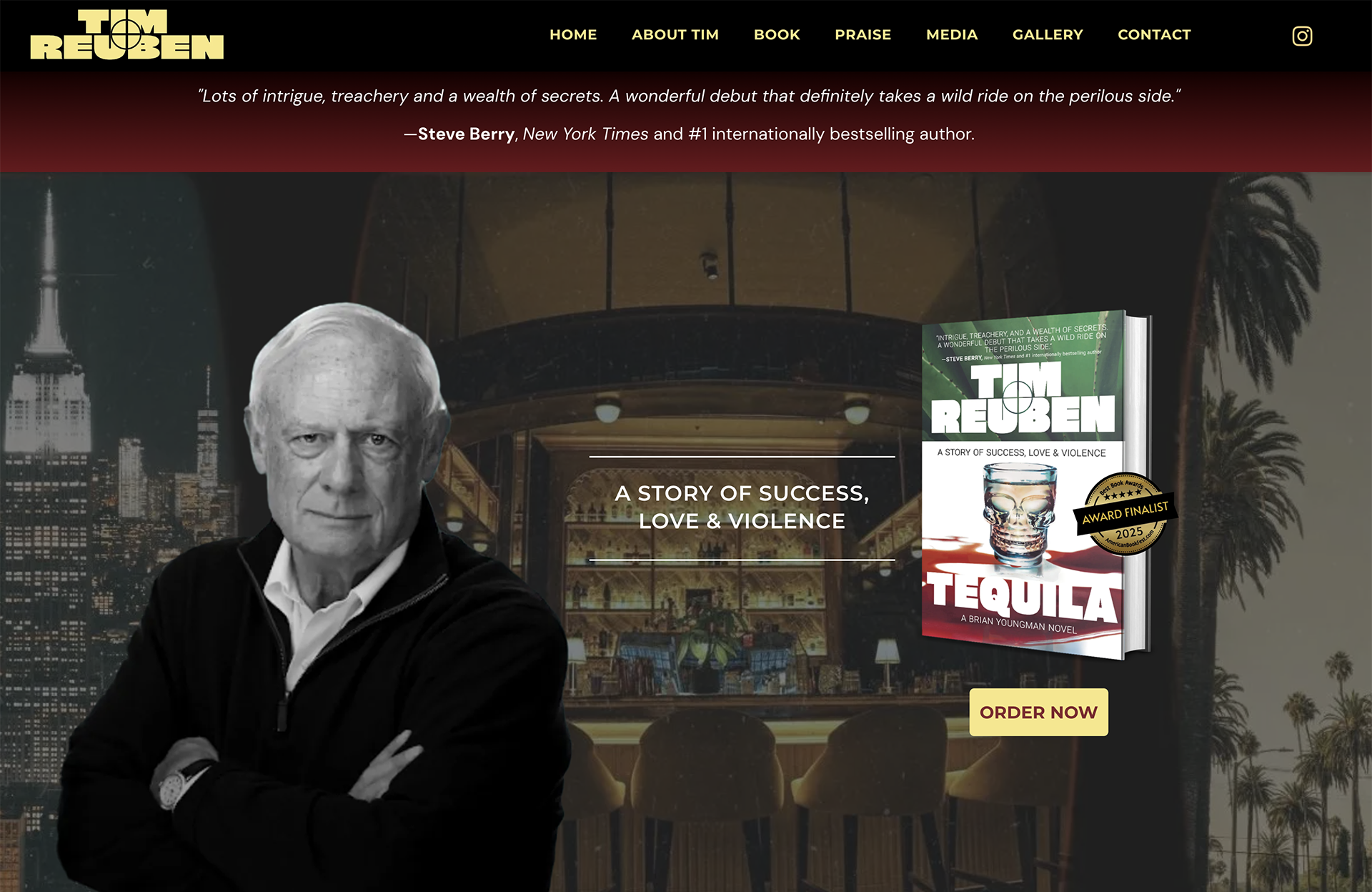The height and width of the screenshot is (892, 1372).
Task: Select BOOK in the navigation
Action: pos(777,34)
